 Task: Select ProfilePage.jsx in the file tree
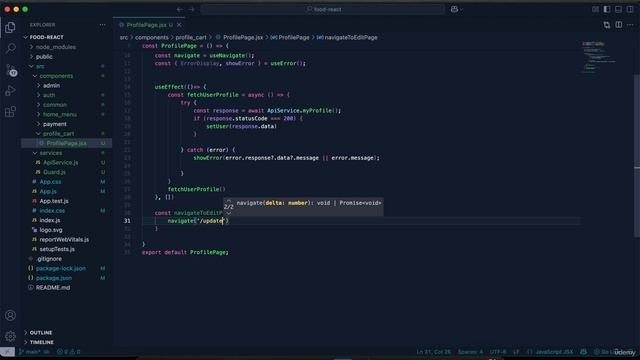66,143
